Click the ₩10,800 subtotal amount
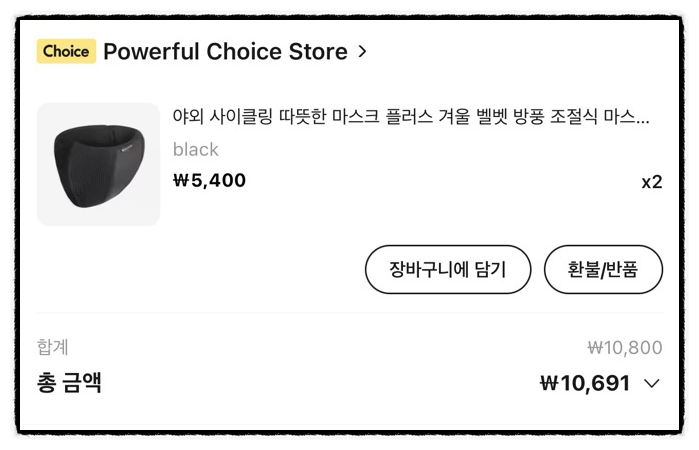Screen dimensions: 699x450 625,347
